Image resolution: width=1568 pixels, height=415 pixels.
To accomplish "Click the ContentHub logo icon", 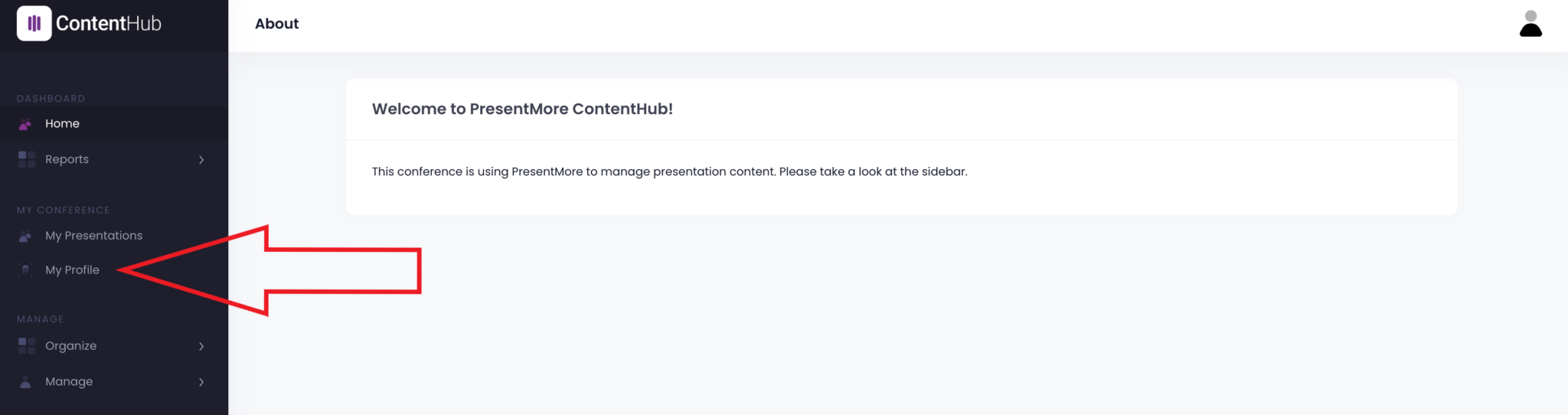I will [34, 24].
